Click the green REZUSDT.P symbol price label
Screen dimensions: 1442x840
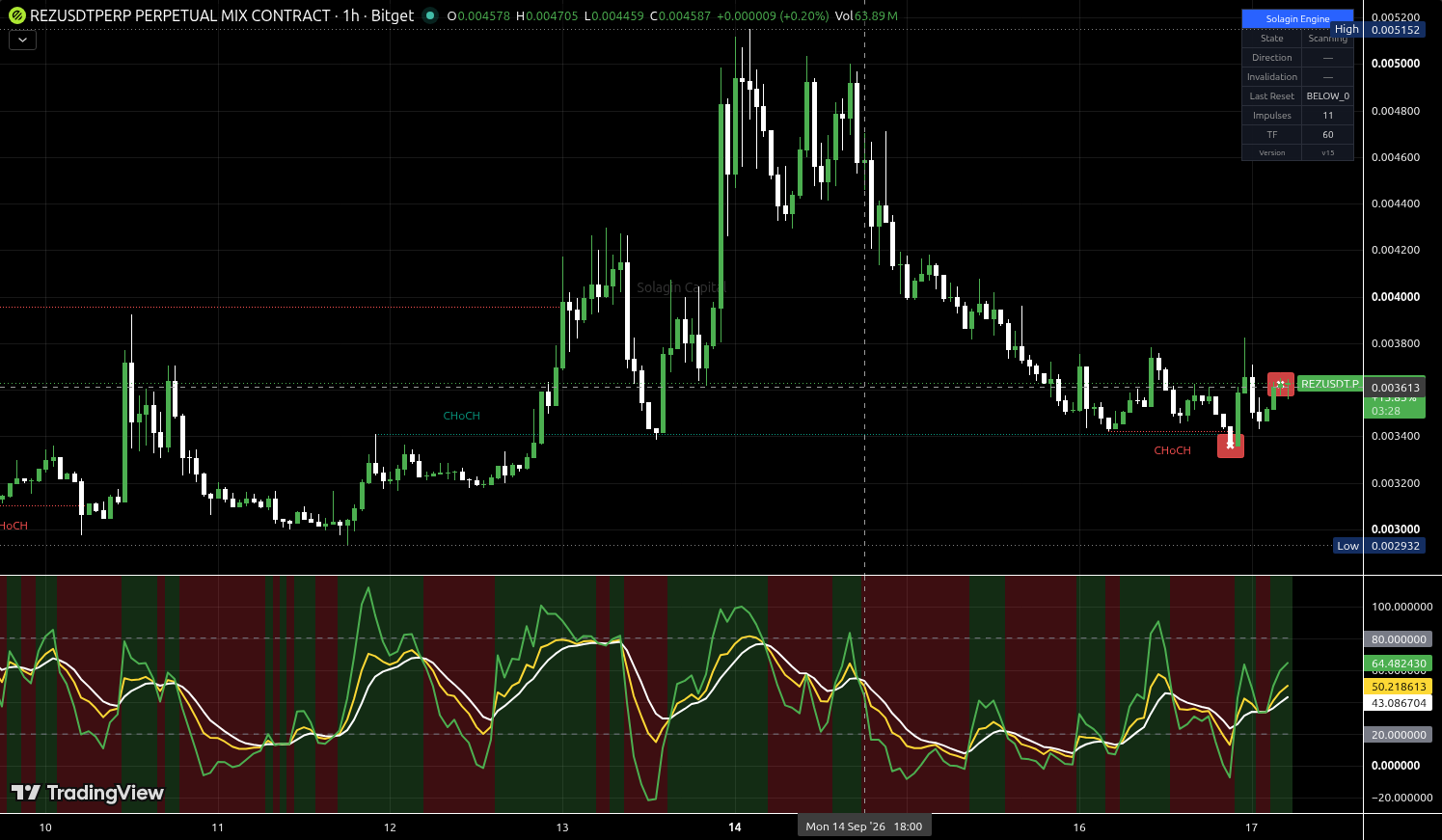click(1329, 384)
